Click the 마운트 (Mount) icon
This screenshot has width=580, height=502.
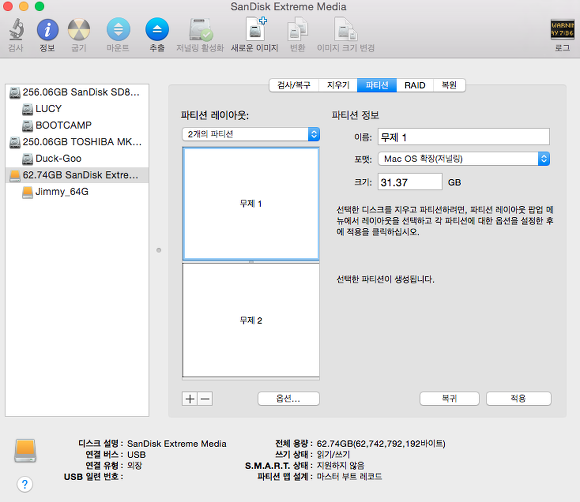pos(118,30)
